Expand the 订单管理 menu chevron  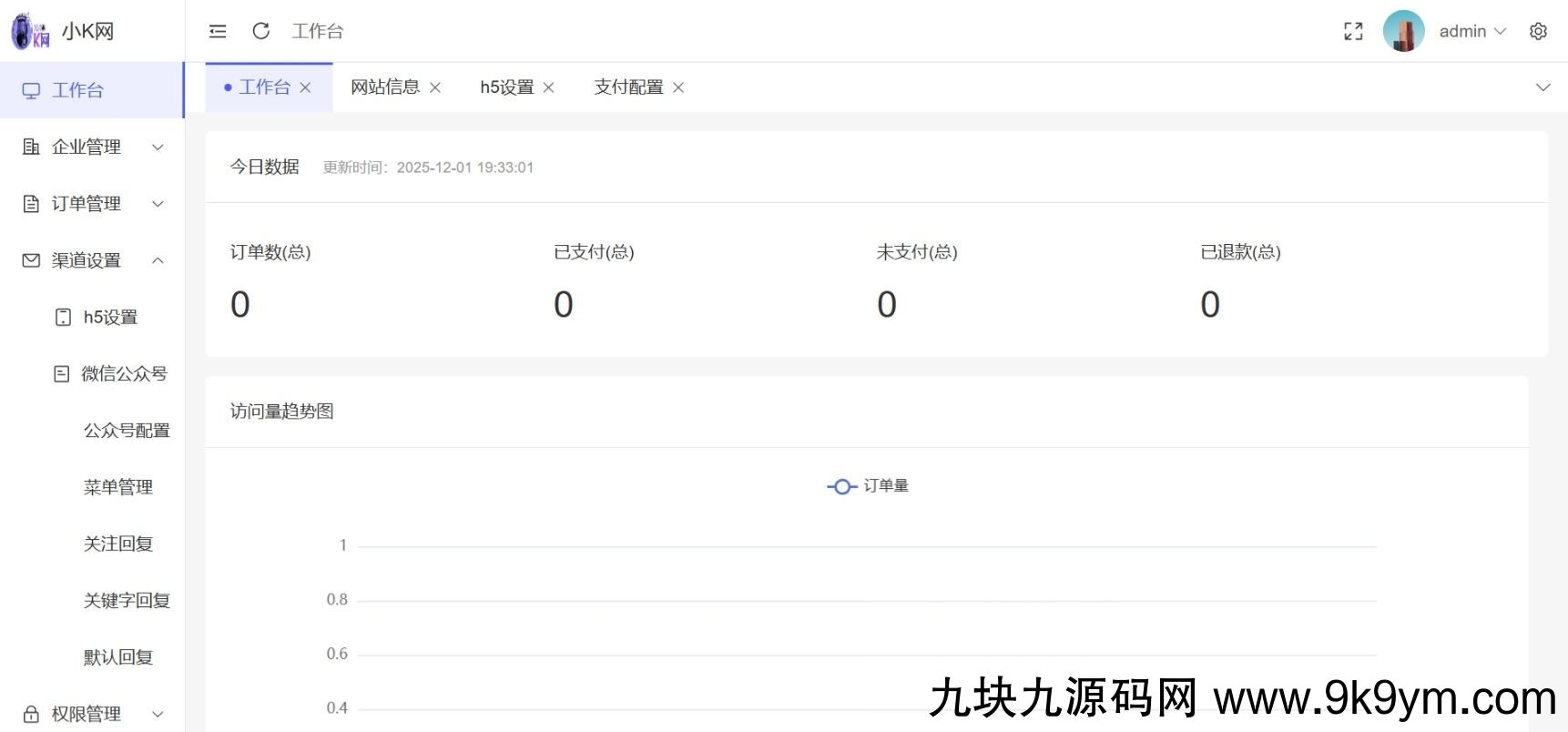click(x=158, y=204)
